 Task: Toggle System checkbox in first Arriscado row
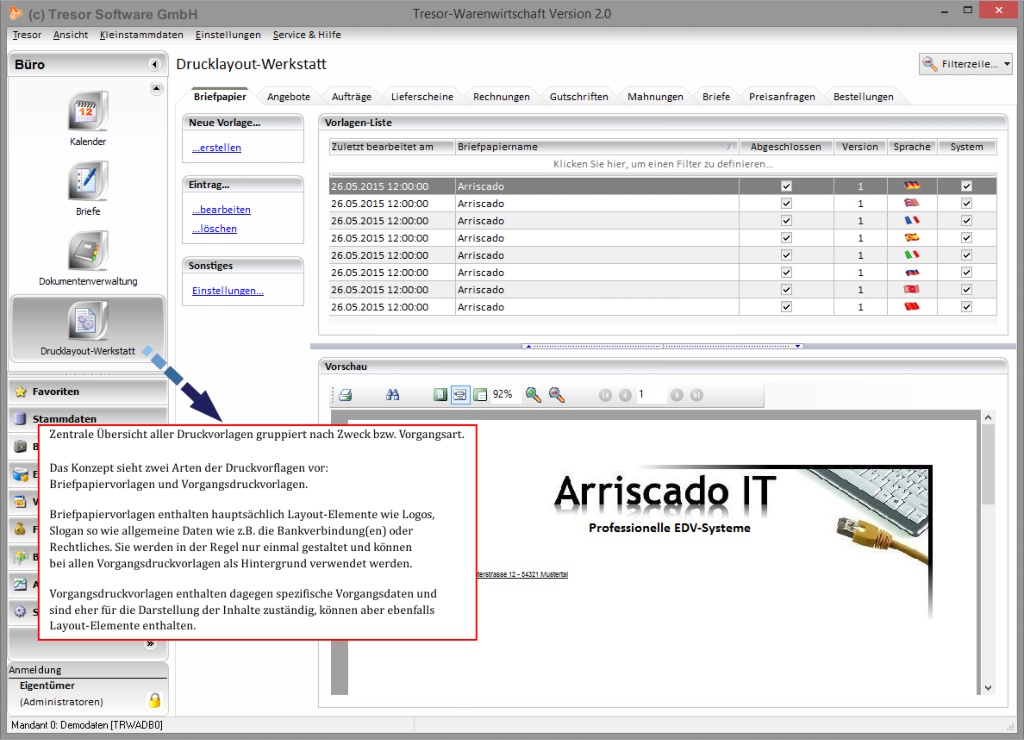point(966,186)
